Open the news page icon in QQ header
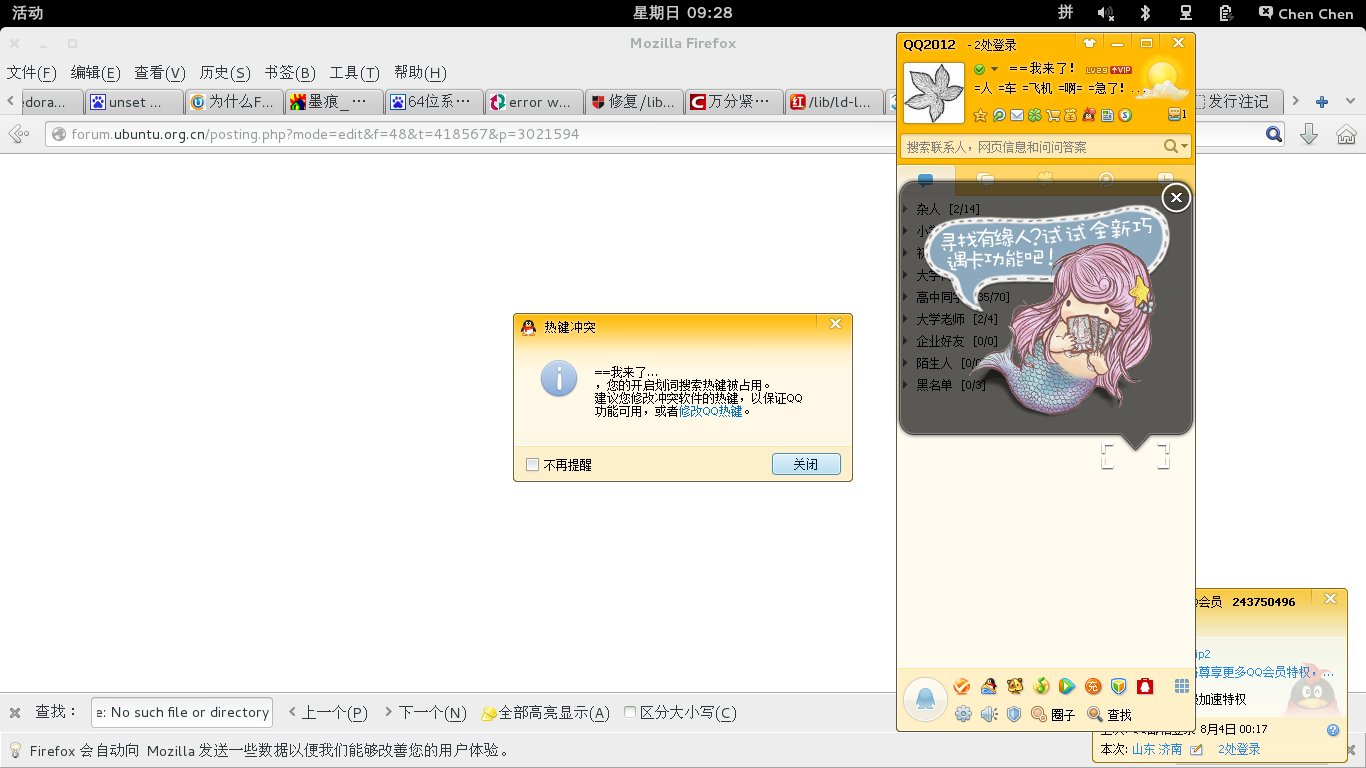Image resolution: width=1366 pixels, height=768 pixels. pyautogui.click(x=1107, y=115)
